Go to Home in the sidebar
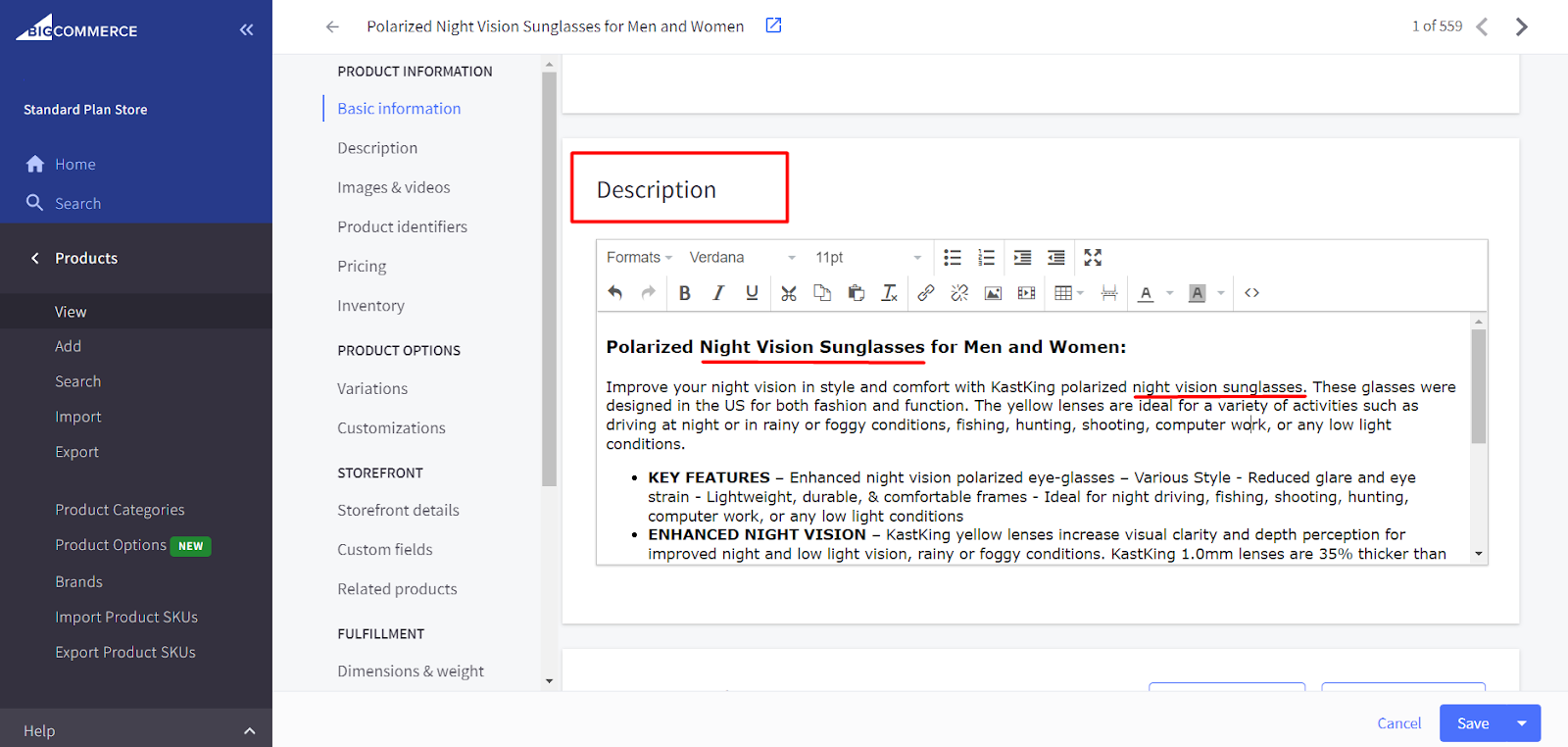Viewport: 1568px width, 747px height. 74,165
